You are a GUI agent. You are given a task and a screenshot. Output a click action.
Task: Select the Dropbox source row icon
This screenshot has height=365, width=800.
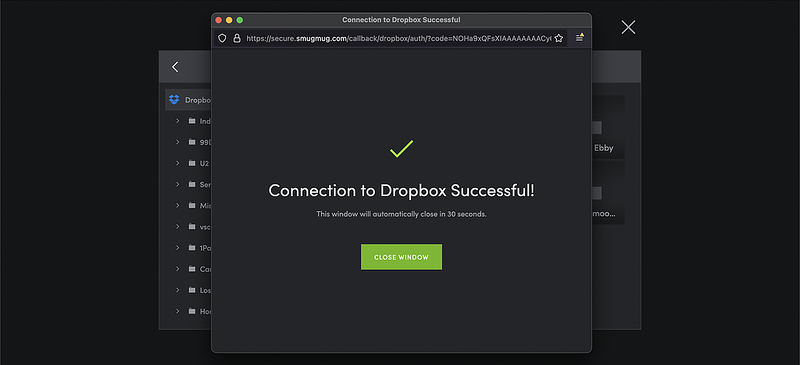[174, 100]
